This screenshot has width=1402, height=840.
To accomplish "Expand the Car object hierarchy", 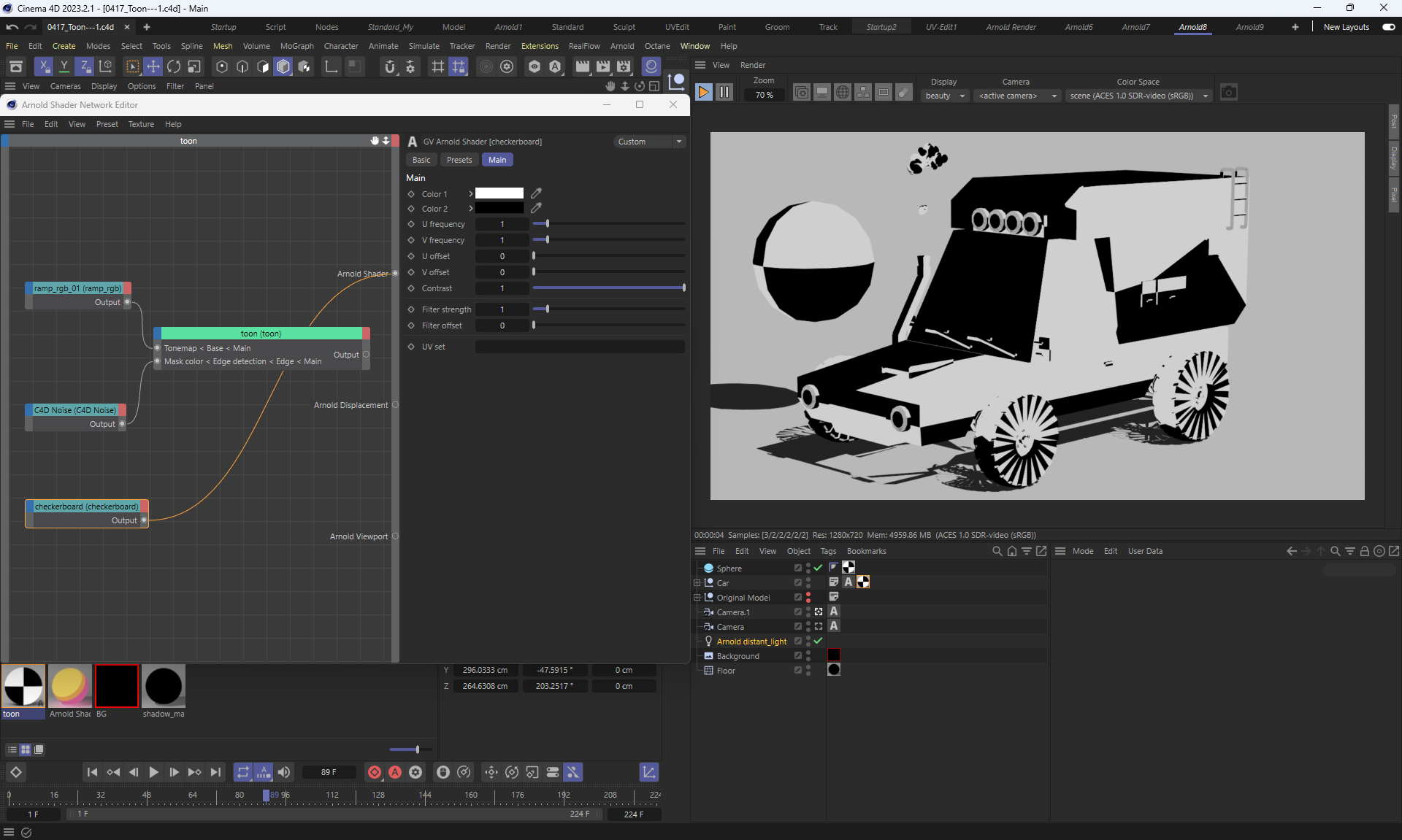I will [697, 583].
